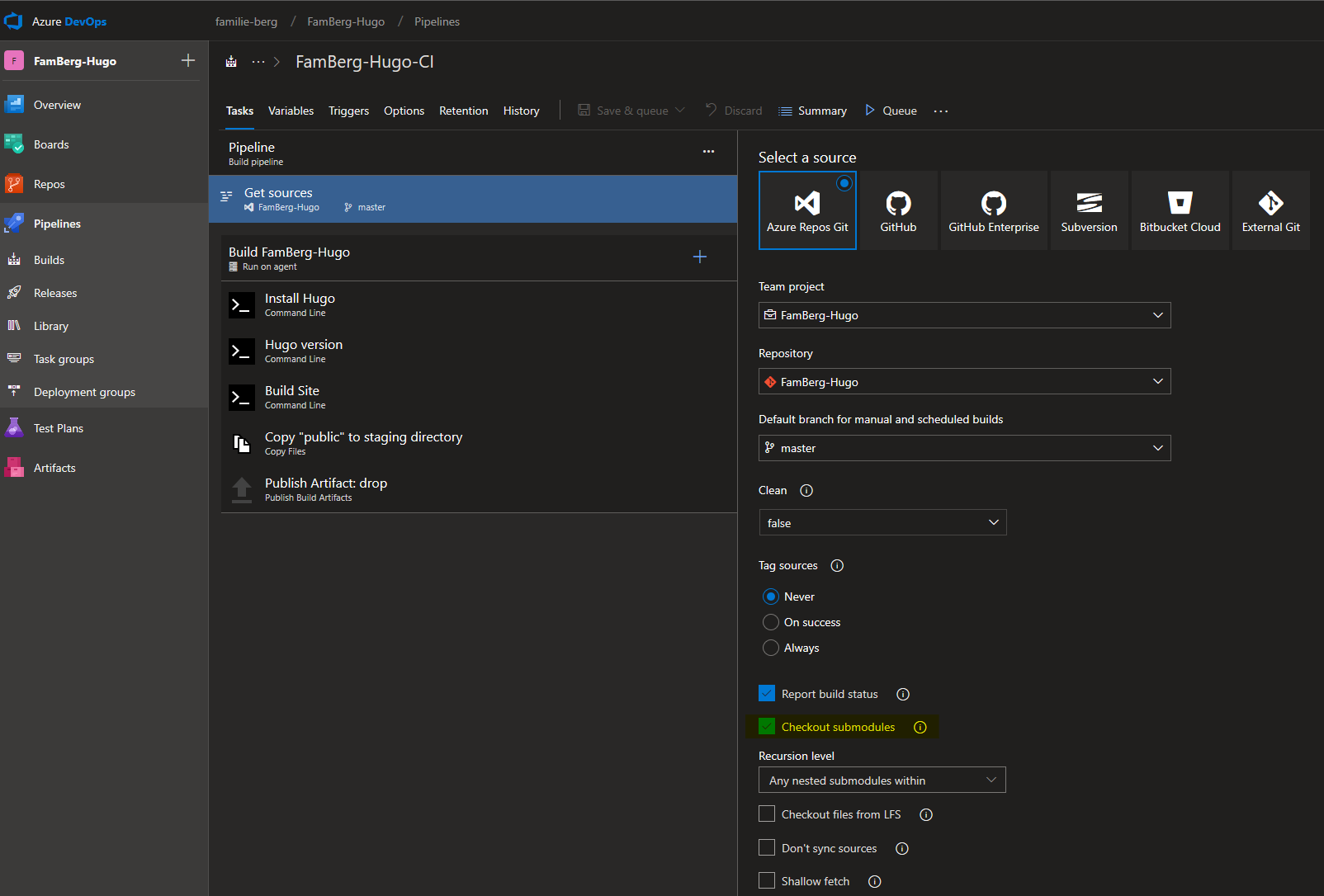This screenshot has width=1324, height=896.
Task: Select the On success tag sources option
Action: (x=770, y=621)
